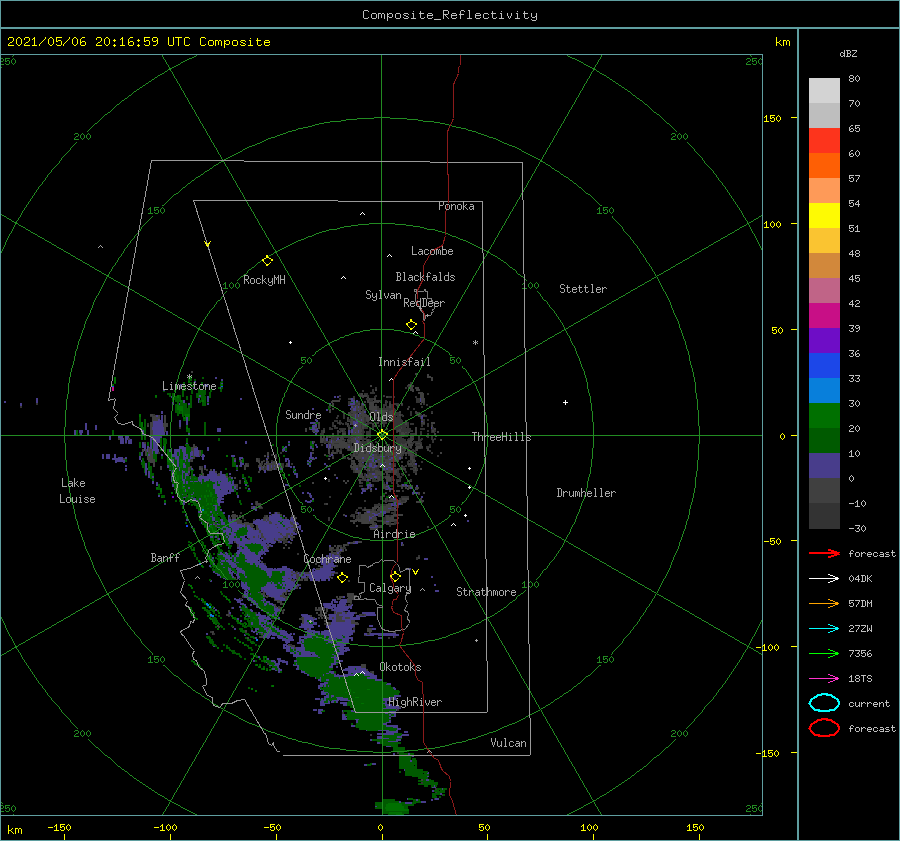The image size is (900, 841).
Task: Click the Vulcan town label
Action: (x=509, y=743)
